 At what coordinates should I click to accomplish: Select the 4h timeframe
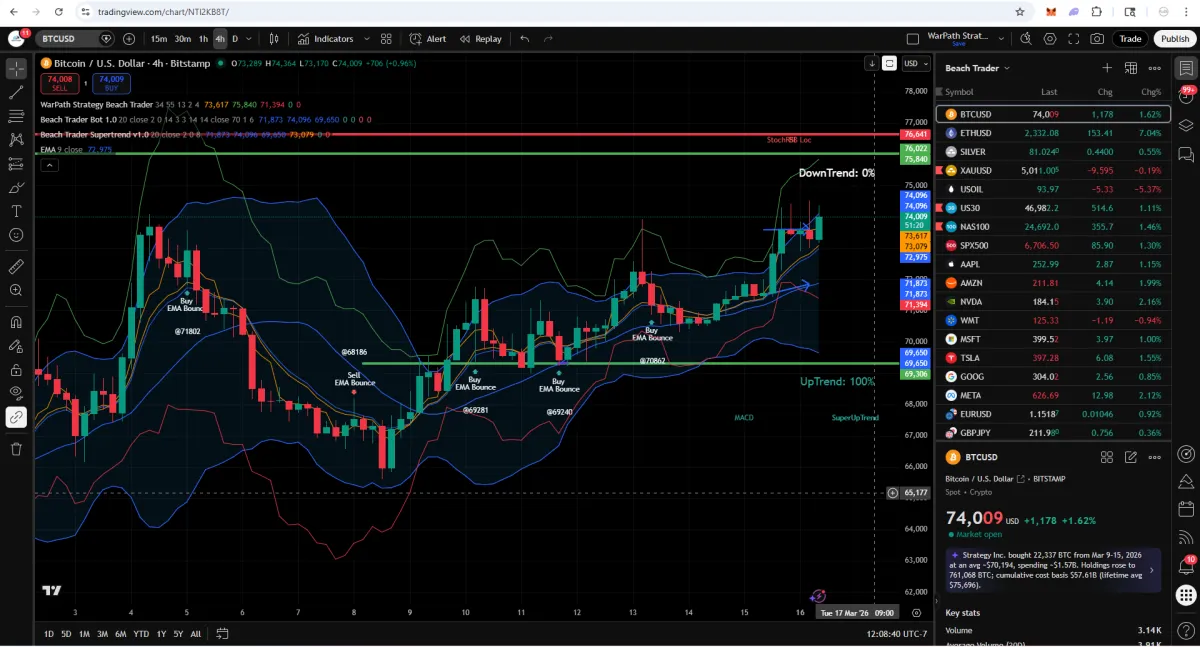pos(220,39)
